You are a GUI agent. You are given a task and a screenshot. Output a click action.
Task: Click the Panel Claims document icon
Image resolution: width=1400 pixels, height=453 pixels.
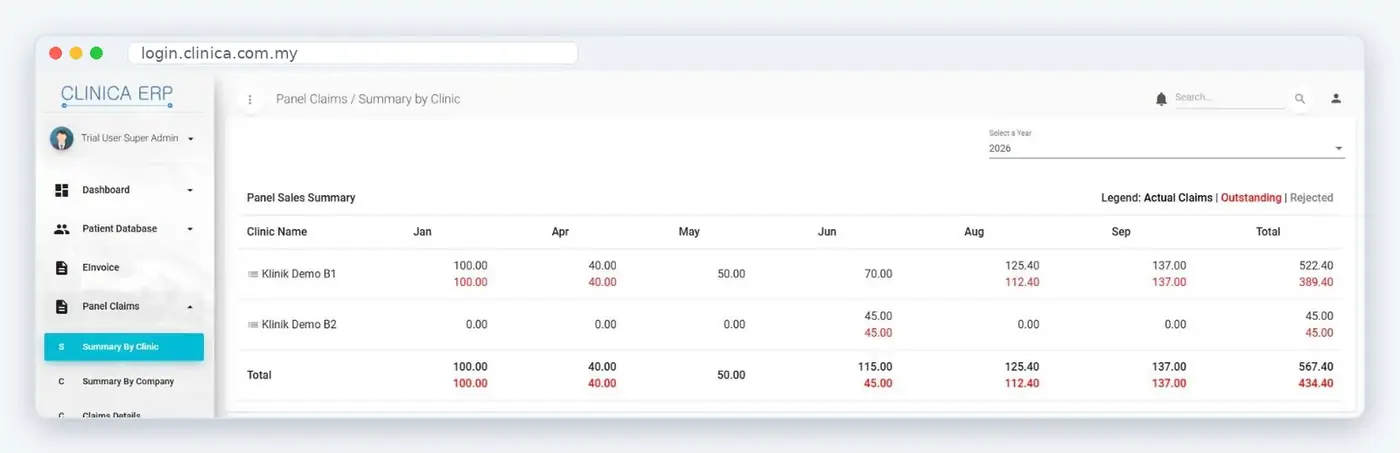point(62,306)
